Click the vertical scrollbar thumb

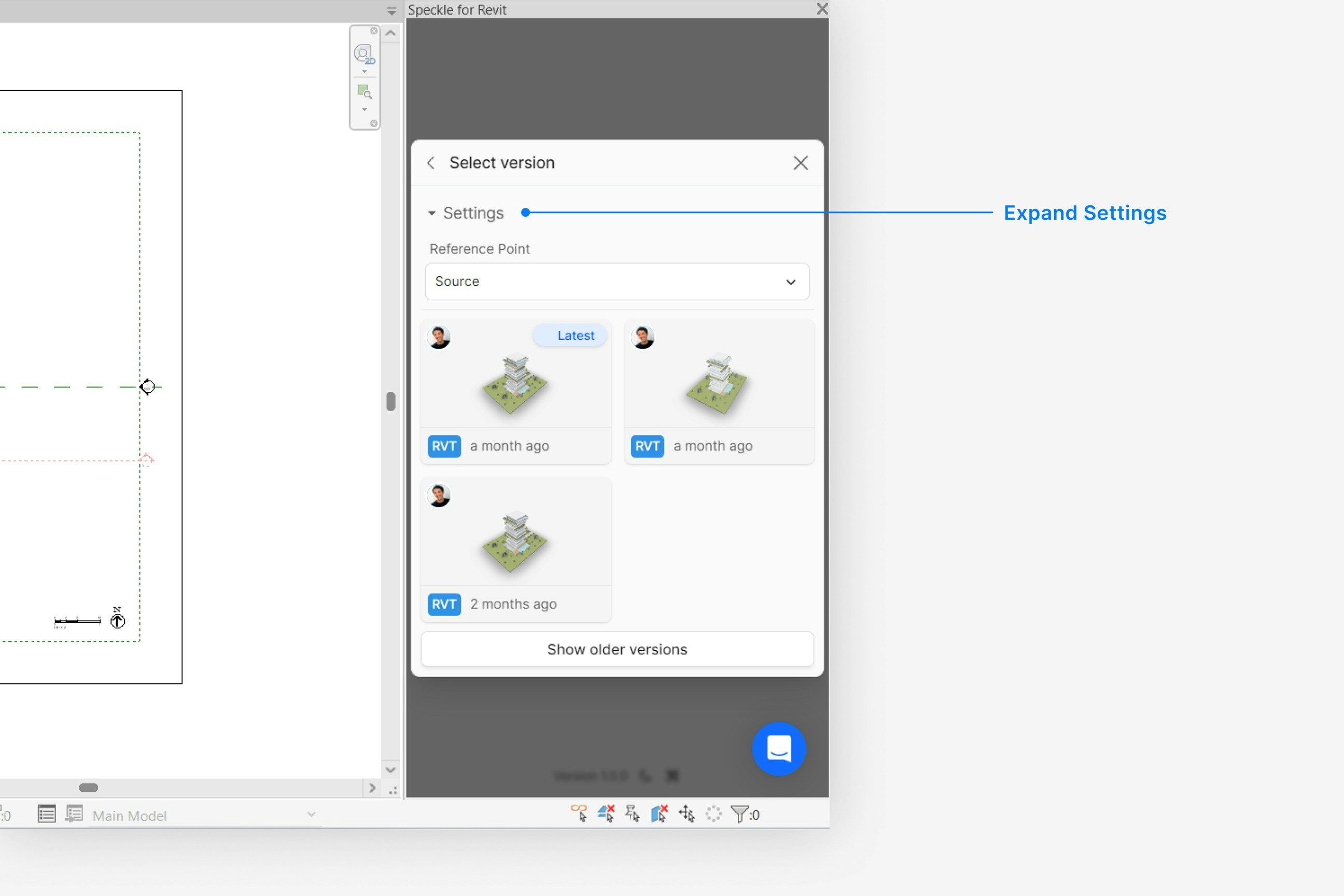tap(391, 401)
